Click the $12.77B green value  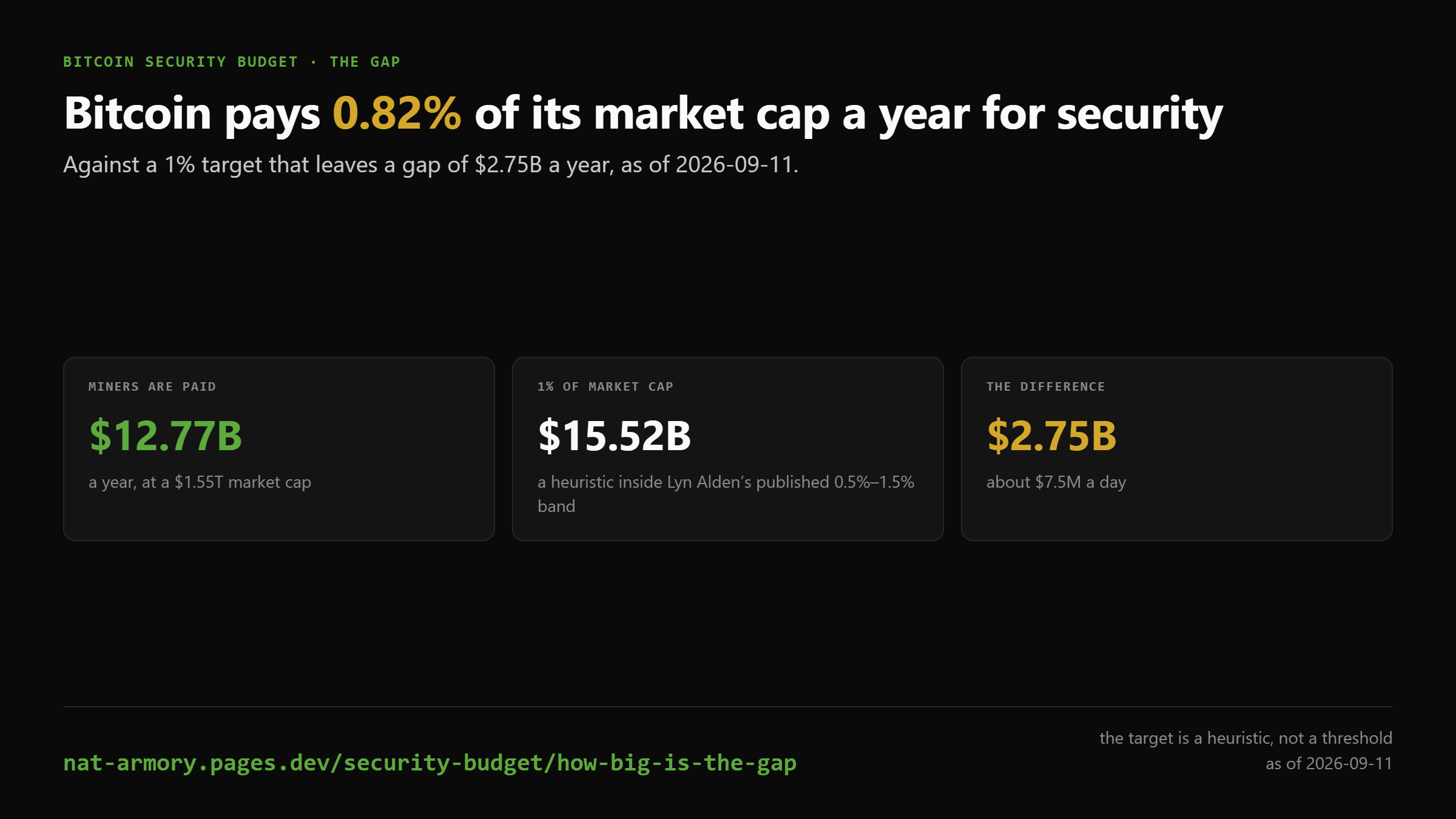tap(166, 436)
